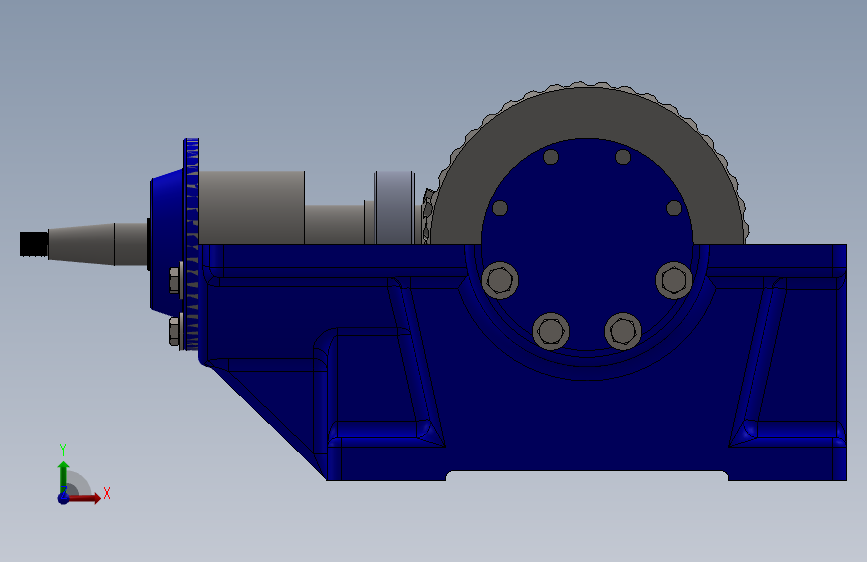Pick the right hex bolt on the round cover

(674, 280)
